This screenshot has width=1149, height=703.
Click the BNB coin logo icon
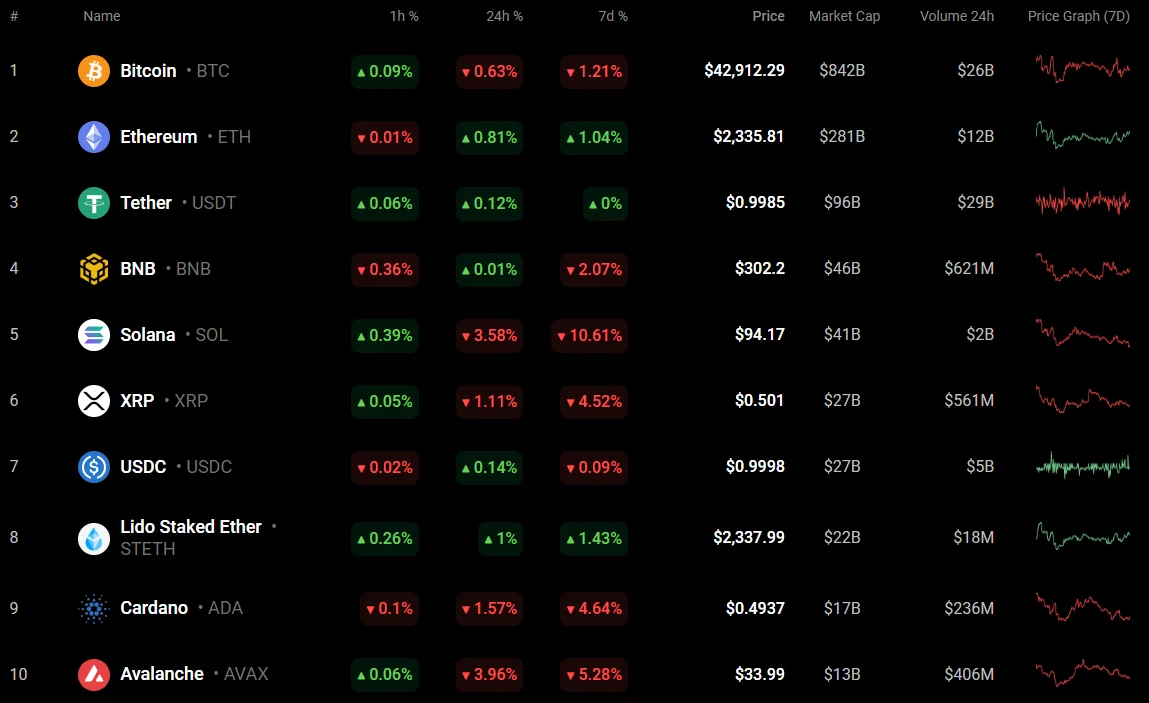pyautogui.click(x=94, y=269)
